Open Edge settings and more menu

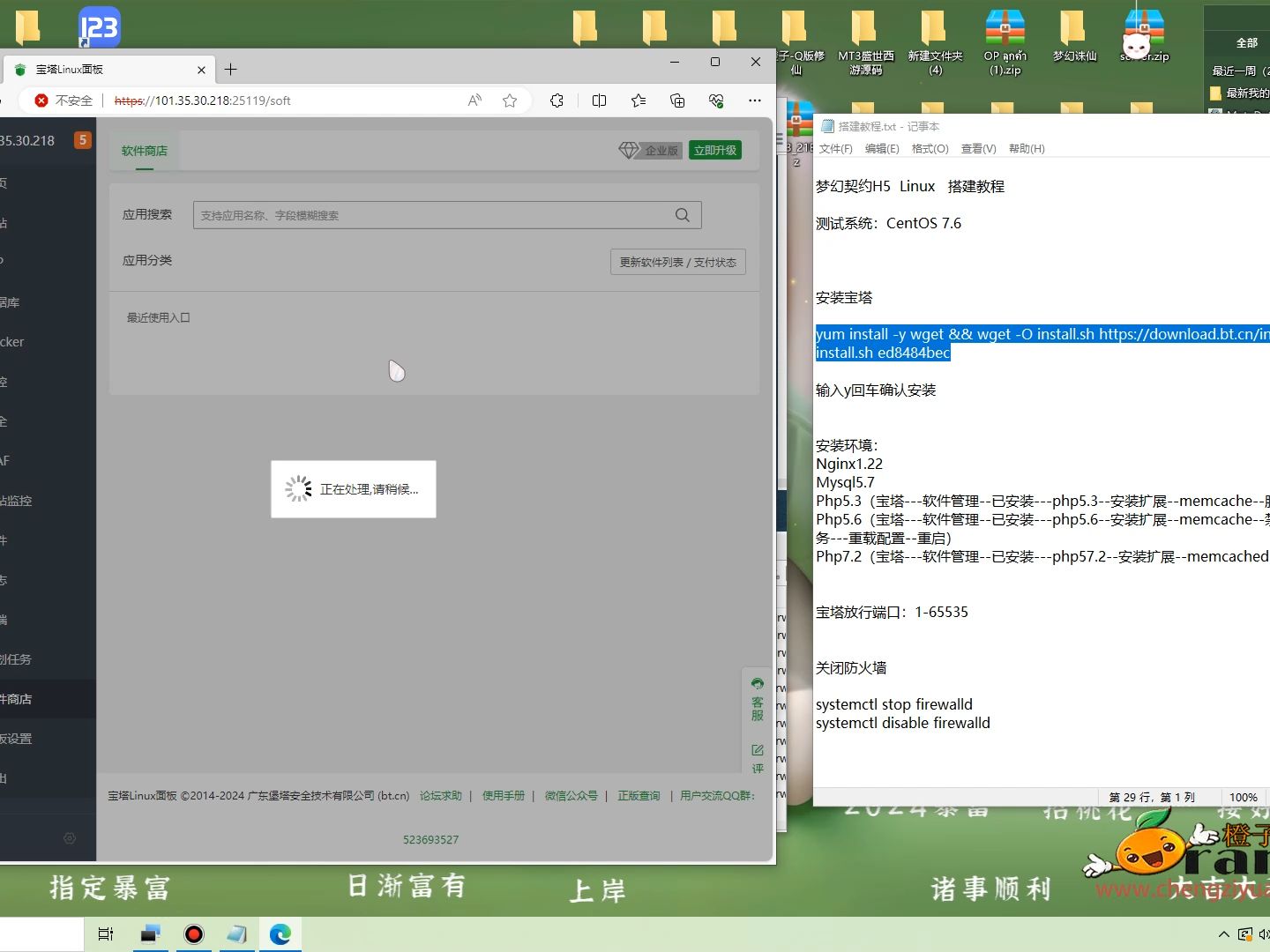(755, 100)
